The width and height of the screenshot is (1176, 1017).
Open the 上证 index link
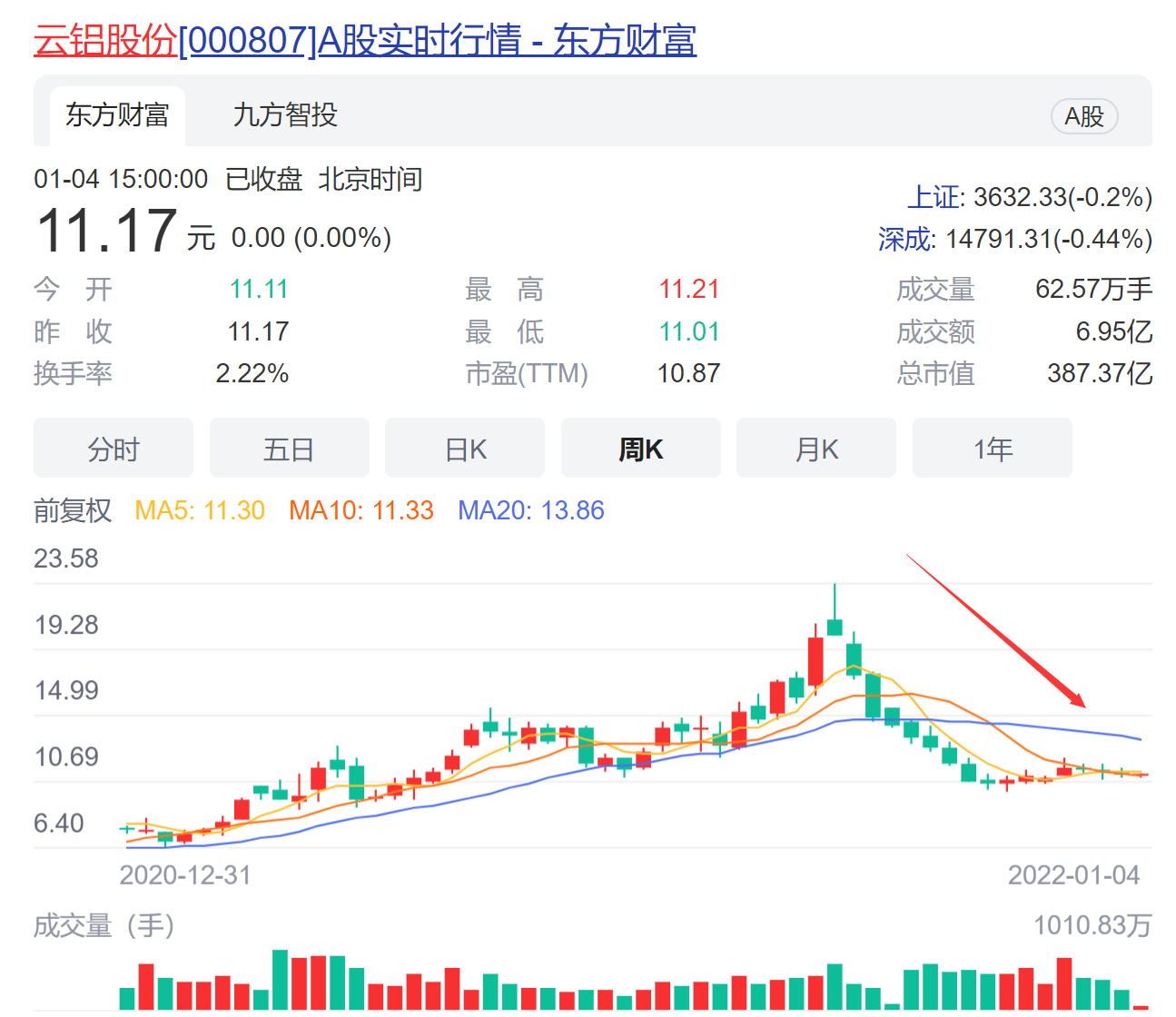(x=934, y=197)
